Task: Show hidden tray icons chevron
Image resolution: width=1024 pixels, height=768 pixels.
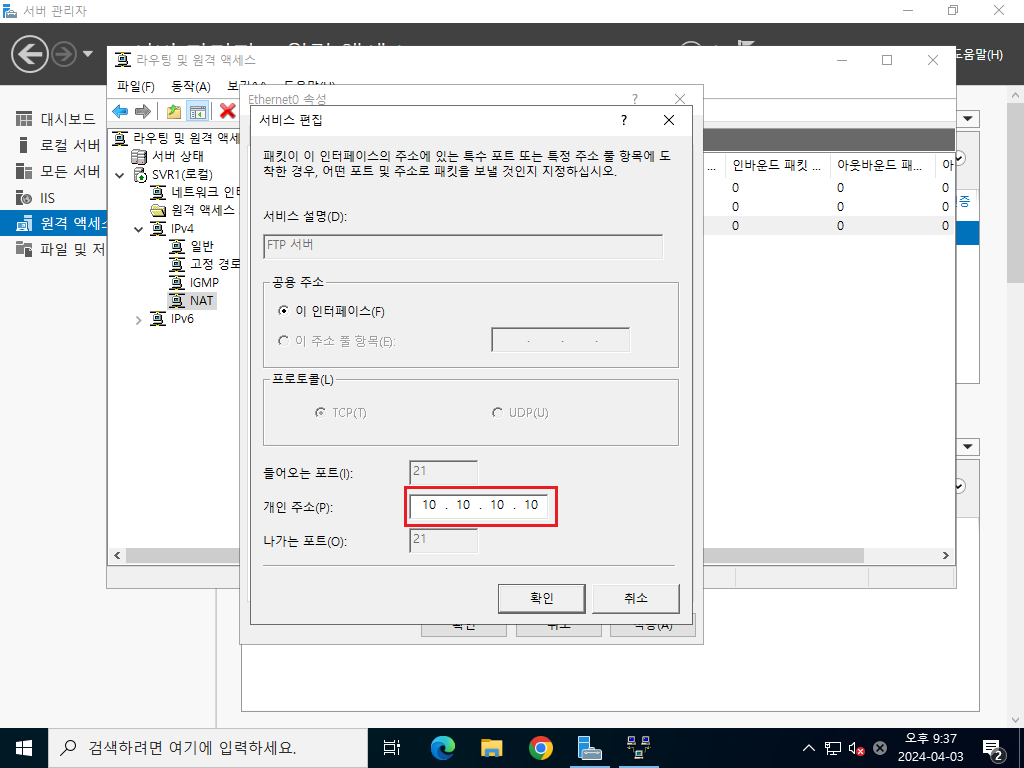Action: [x=808, y=748]
